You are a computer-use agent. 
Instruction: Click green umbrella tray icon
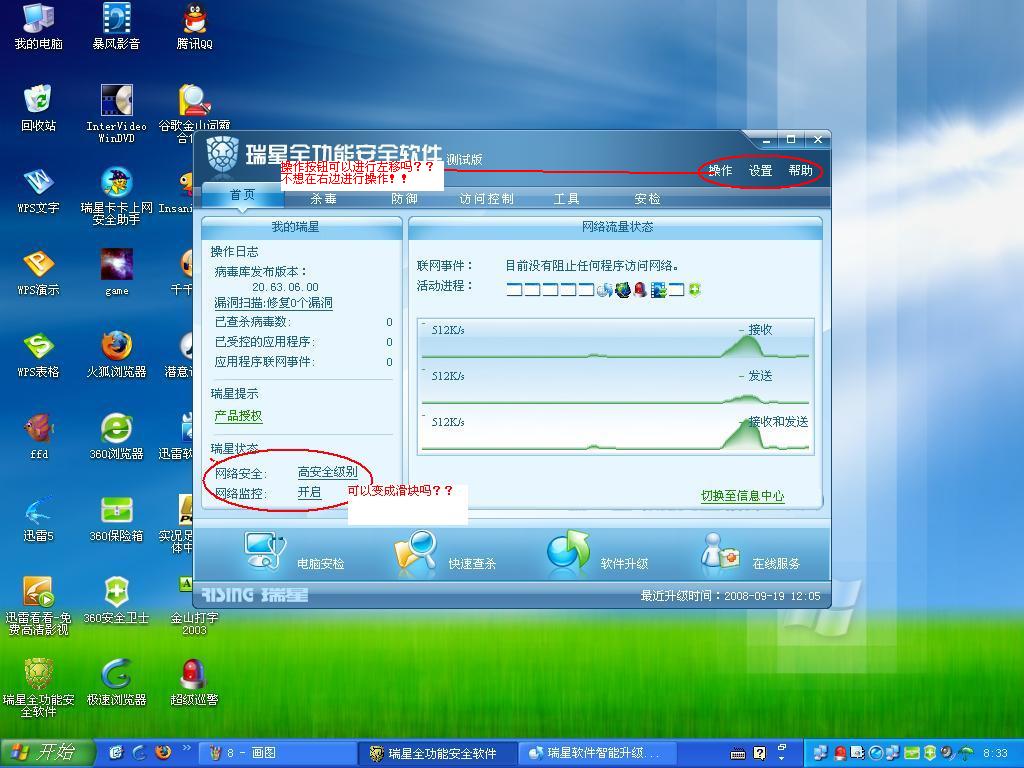[x=966, y=753]
